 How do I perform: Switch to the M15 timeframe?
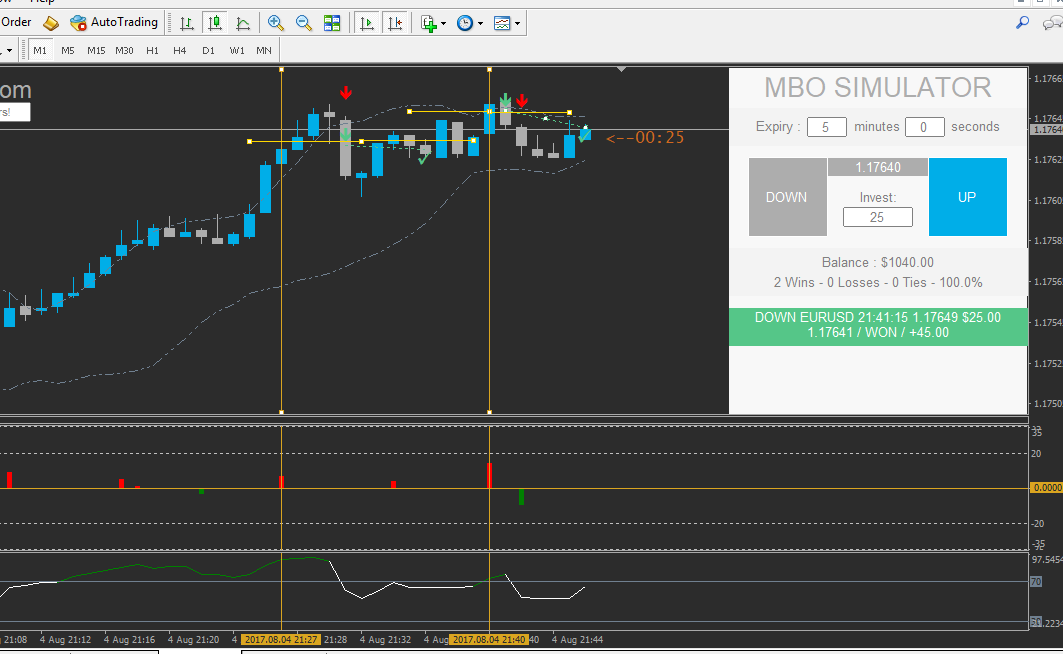[x=96, y=51]
